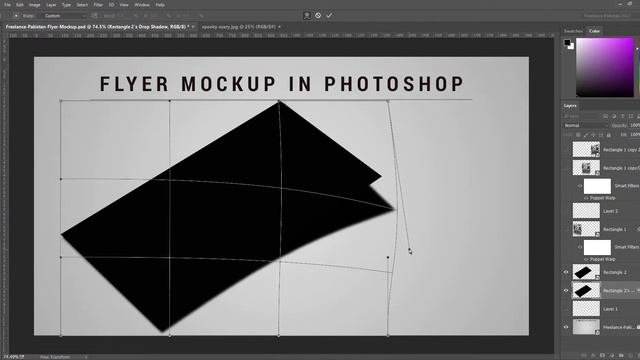Open the Select menu
This screenshot has height=360, width=640.
82,5
